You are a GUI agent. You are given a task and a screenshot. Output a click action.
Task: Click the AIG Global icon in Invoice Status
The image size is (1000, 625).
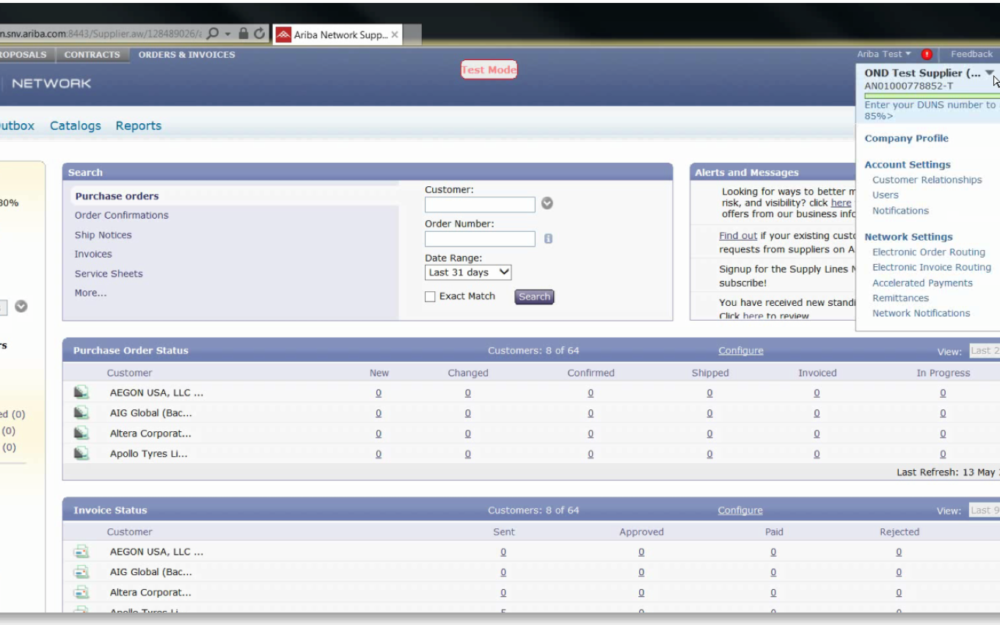point(81,572)
